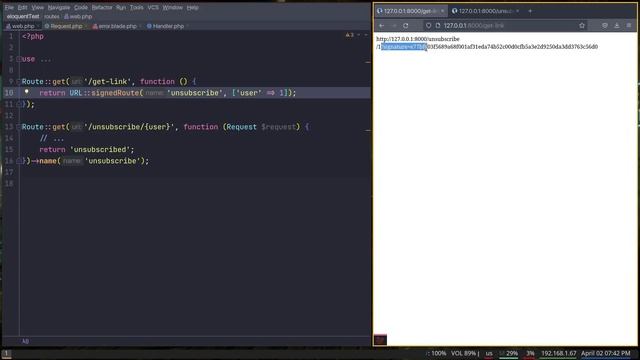Click the shield tracking protection icon
Screen dimensions: 640x360
[428, 26]
